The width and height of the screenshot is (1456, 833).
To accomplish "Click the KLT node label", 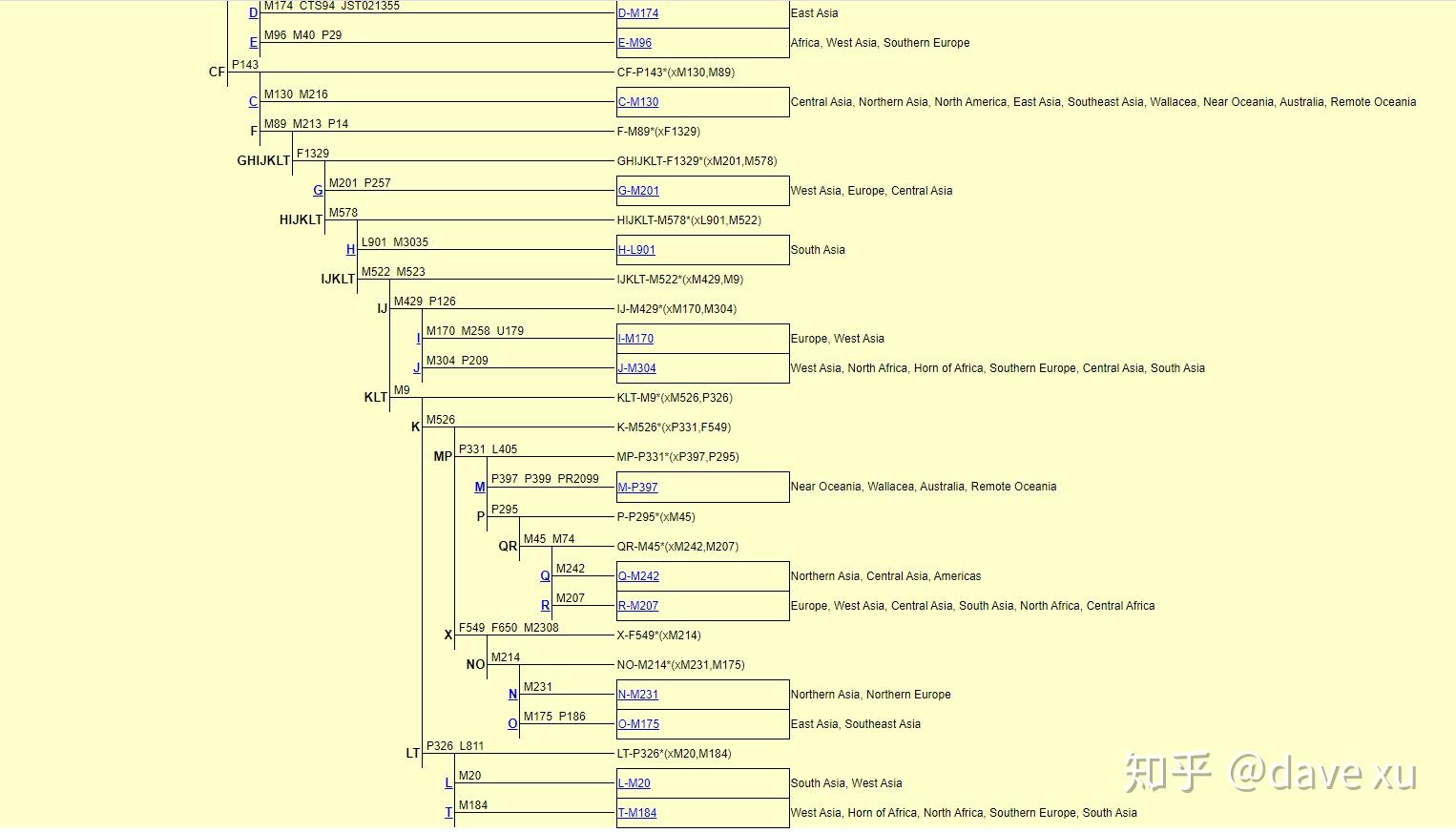I will click(376, 397).
